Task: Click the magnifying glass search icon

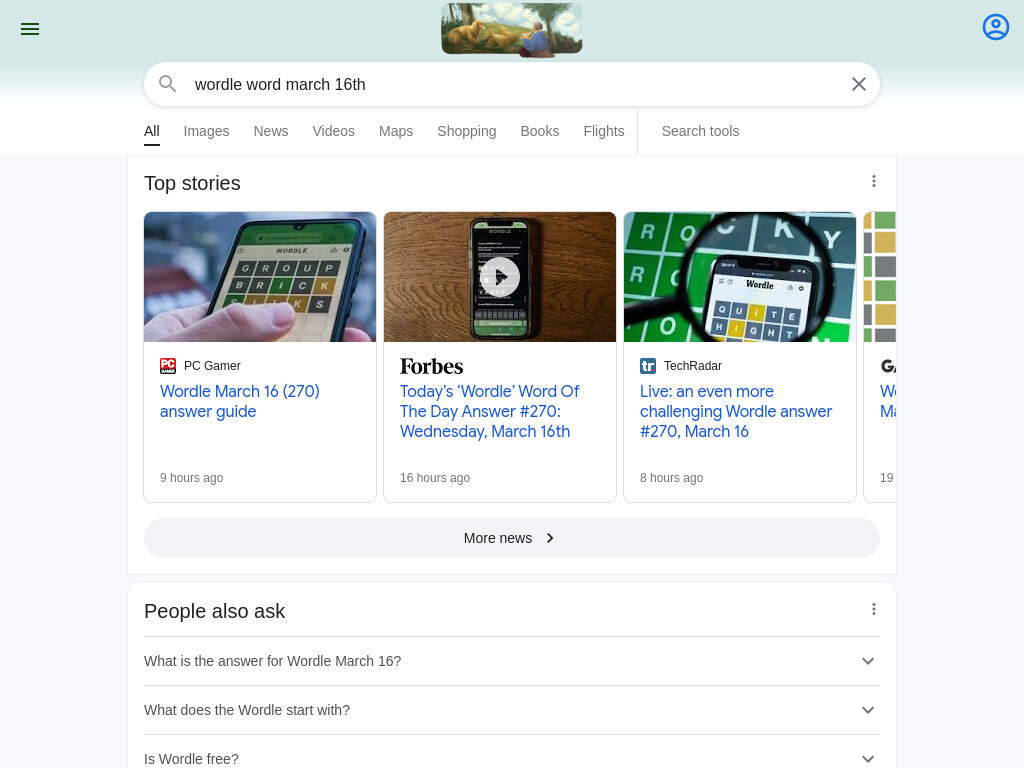Action: point(168,84)
